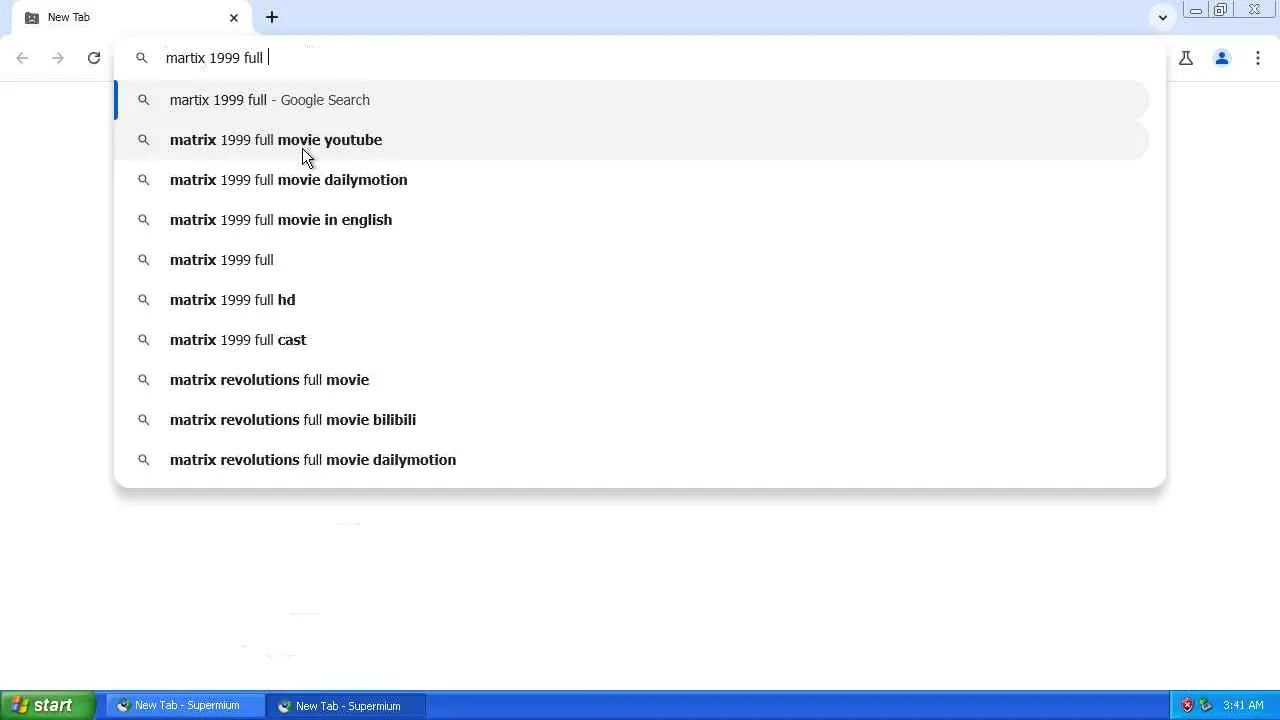Select 'matrix revolutions full movie bilibili' suggestion
This screenshot has height=720, width=1280.
[x=632, y=420]
